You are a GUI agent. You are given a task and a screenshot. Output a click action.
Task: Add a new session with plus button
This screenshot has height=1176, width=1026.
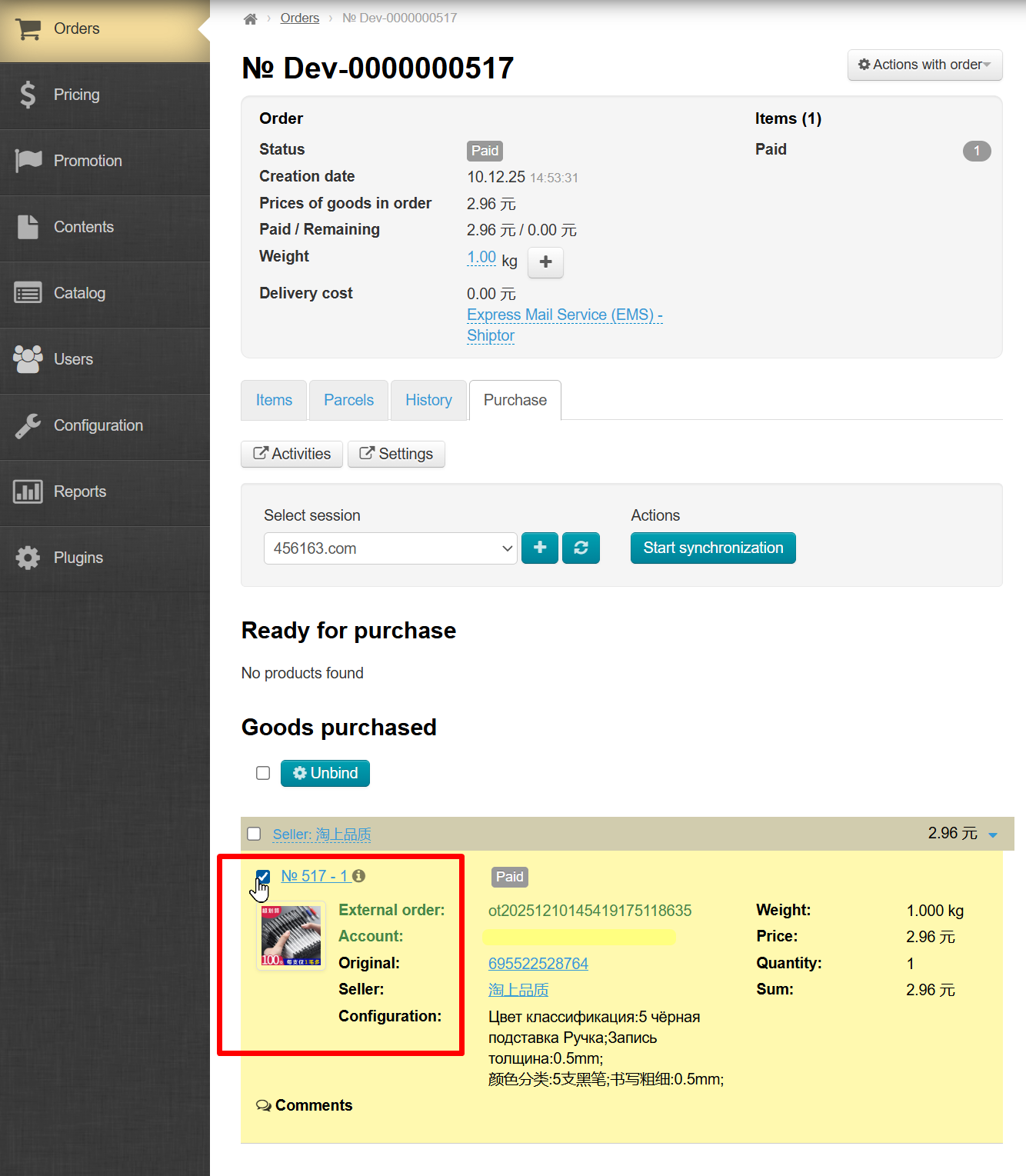point(540,548)
